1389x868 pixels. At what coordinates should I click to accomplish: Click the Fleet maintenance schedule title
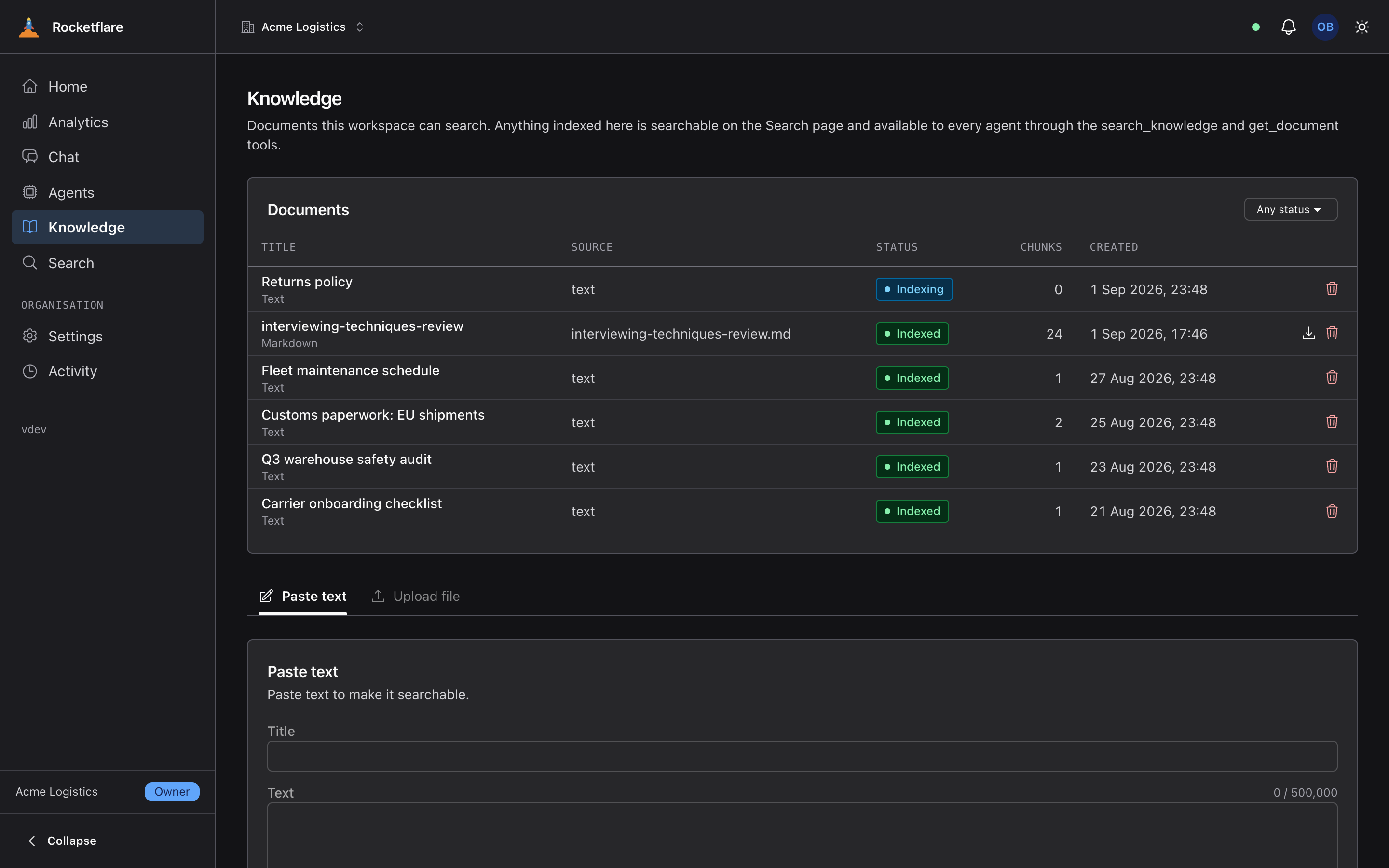350,370
